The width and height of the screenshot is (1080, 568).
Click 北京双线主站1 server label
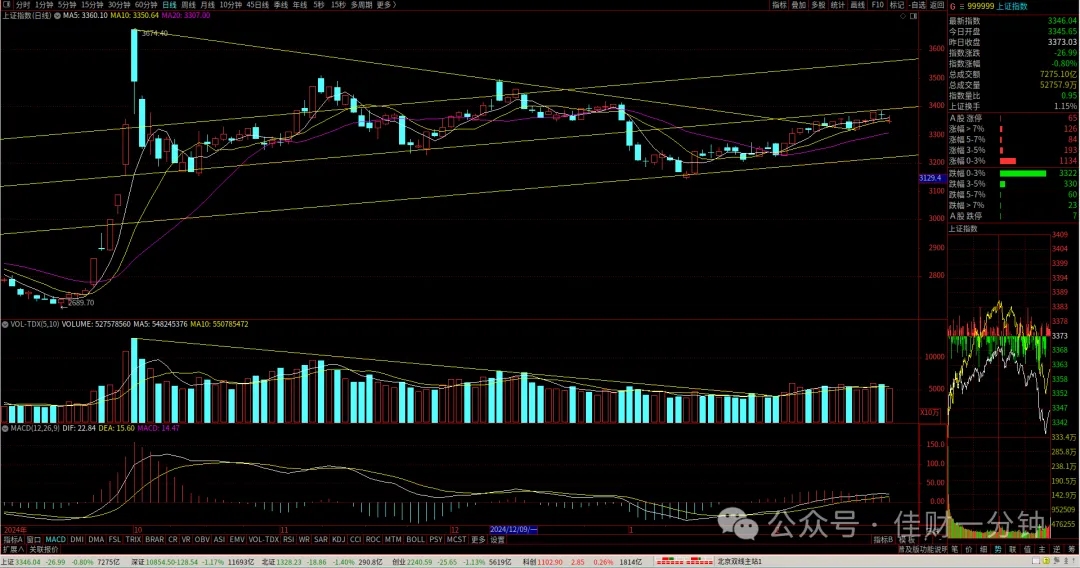tap(740, 562)
